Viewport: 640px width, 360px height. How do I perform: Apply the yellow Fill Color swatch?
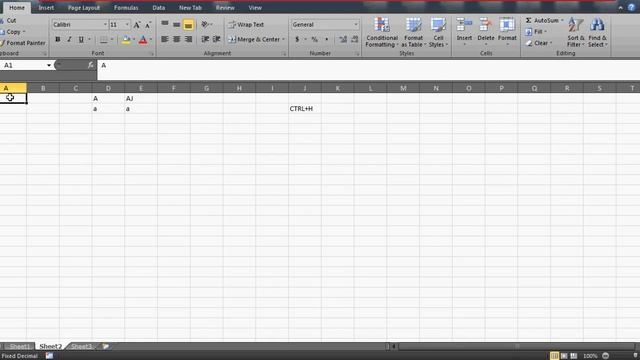(x=126, y=40)
